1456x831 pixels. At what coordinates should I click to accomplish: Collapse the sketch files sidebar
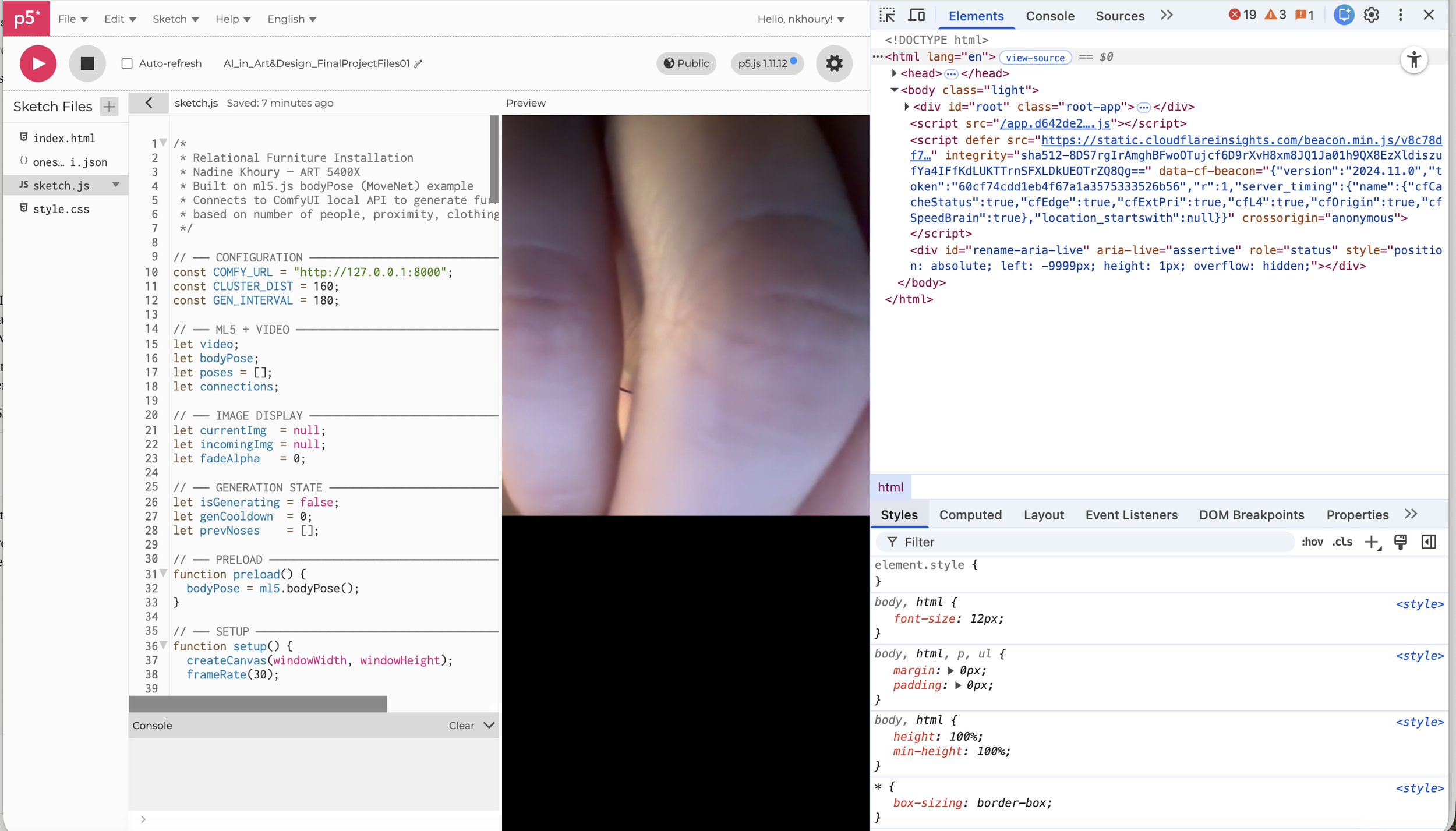pos(149,103)
